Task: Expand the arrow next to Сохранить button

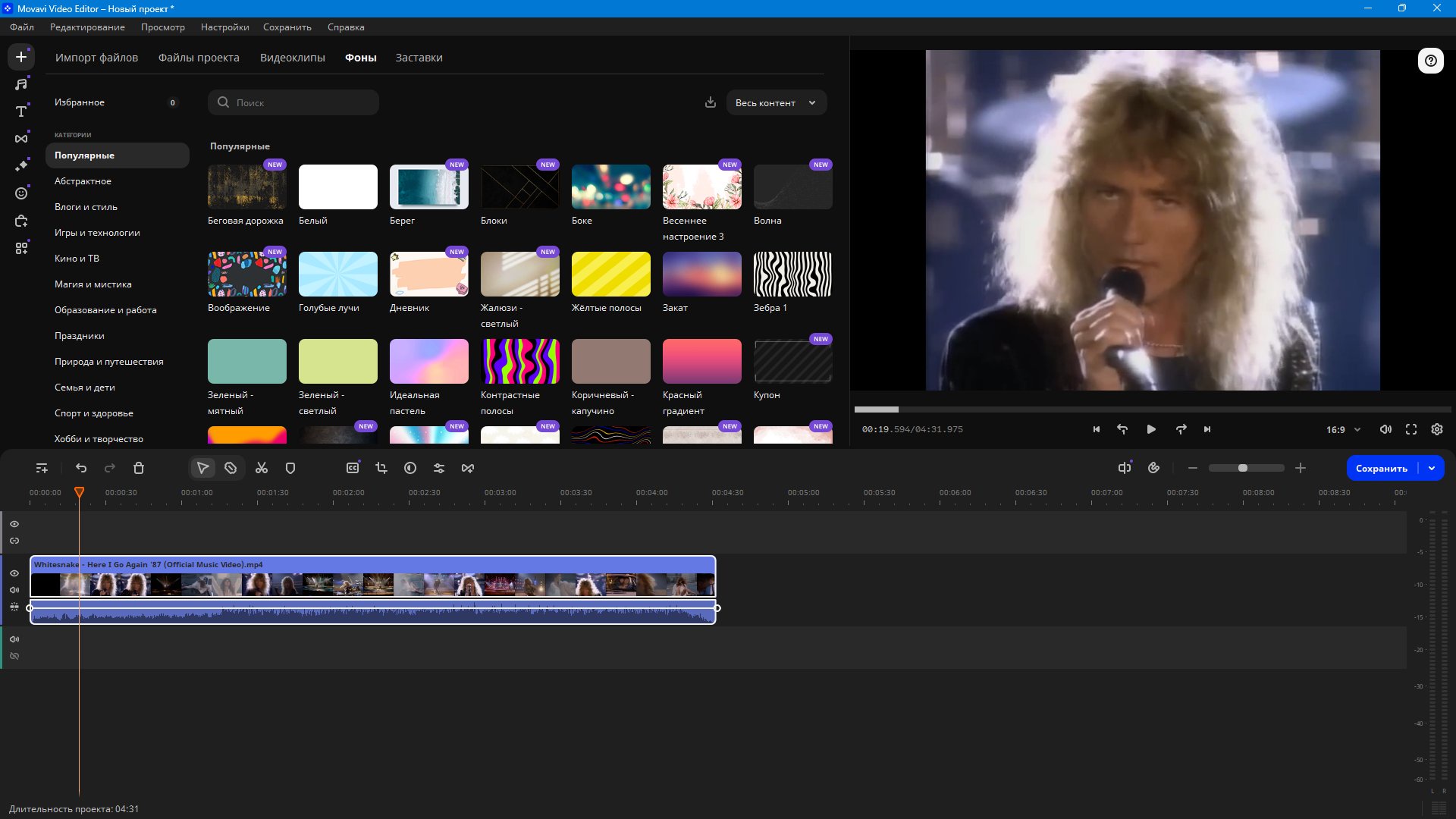Action: click(x=1432, y=469)
